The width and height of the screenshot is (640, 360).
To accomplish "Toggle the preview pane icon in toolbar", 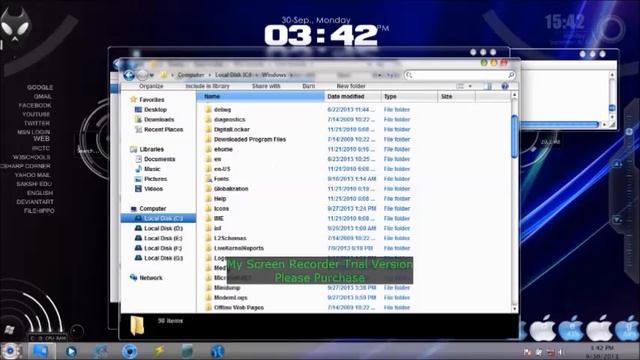I will 488,86.
